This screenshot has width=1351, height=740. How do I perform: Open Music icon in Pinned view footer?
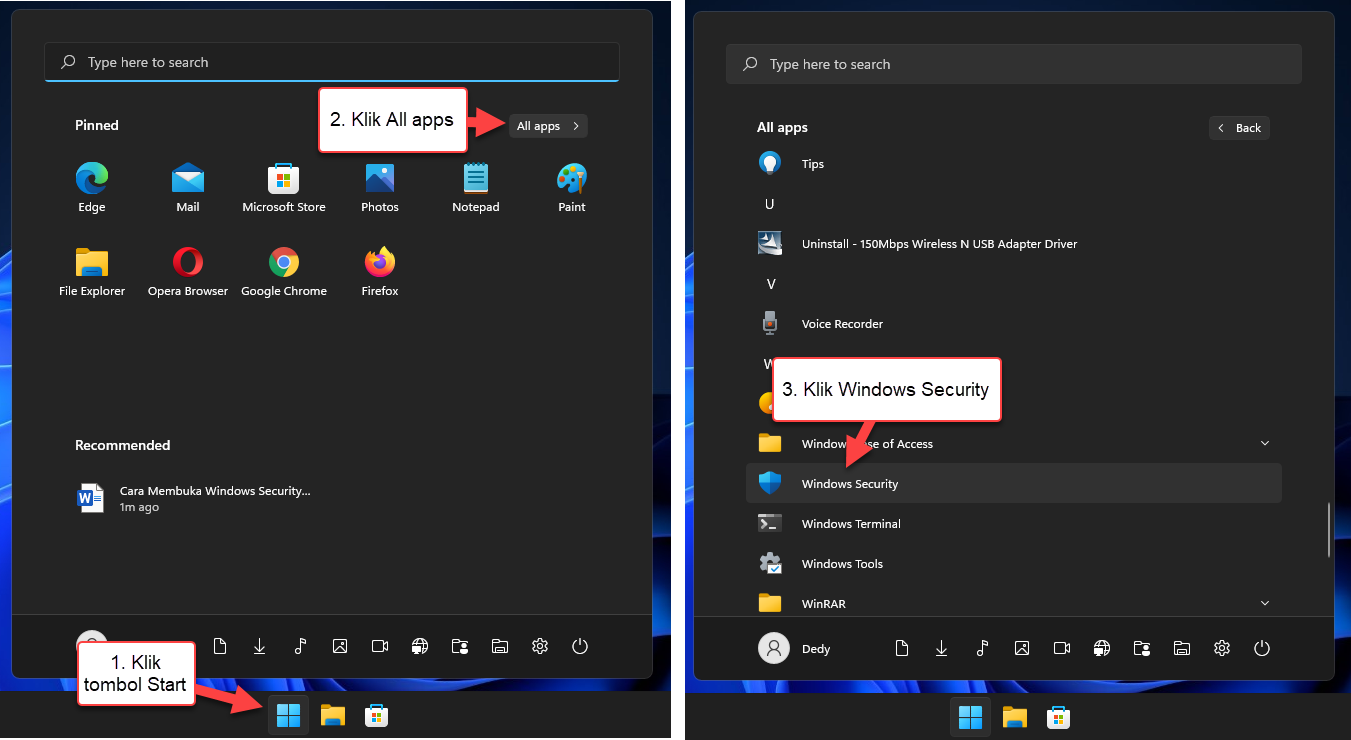click(x=300, y=646)
